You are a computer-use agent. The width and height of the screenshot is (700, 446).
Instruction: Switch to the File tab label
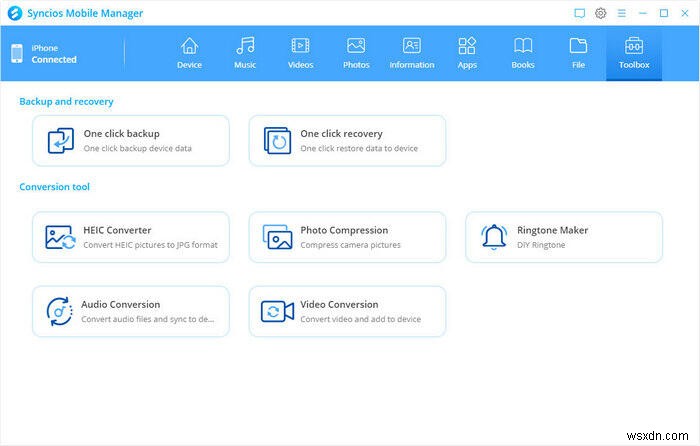click(x=578, y=65)
